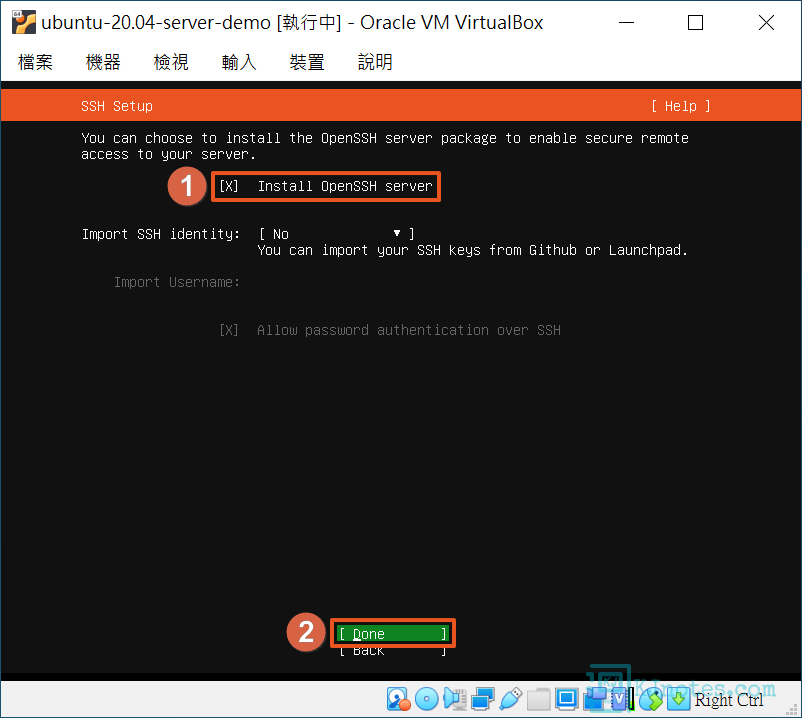Click the SSH Setup header title
802x718 pixels.
click(117, 106)
